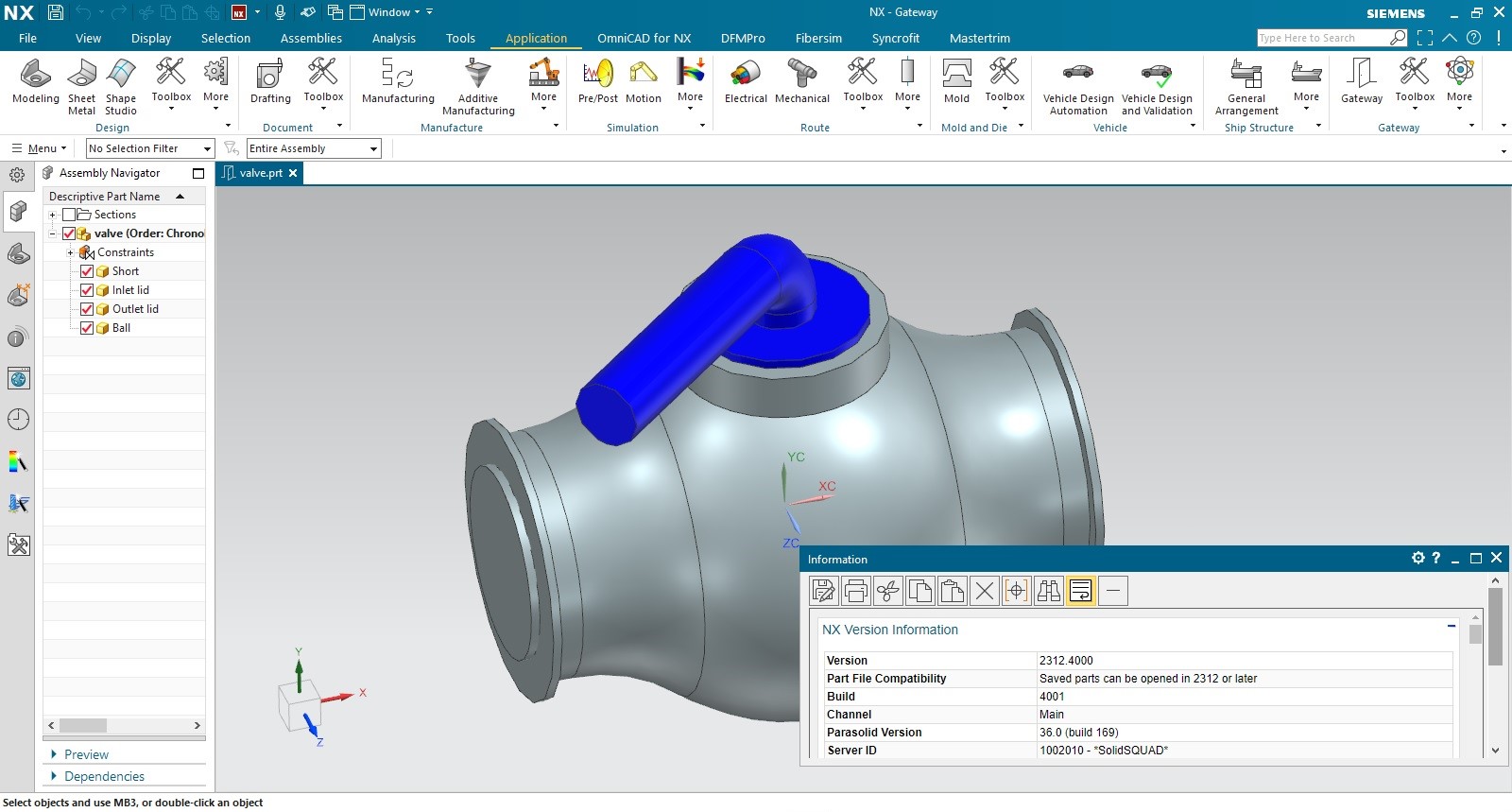Screen dimensions: 1512x812
Task: Open the Menu button
Action: click(x=39, y=148)
